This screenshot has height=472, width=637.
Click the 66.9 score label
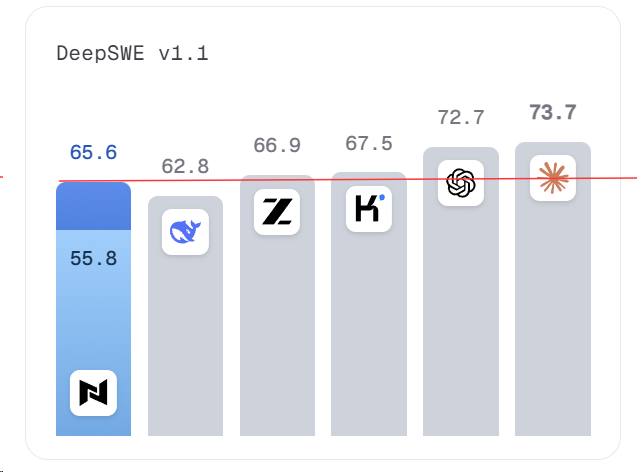[x=277, y=145]
